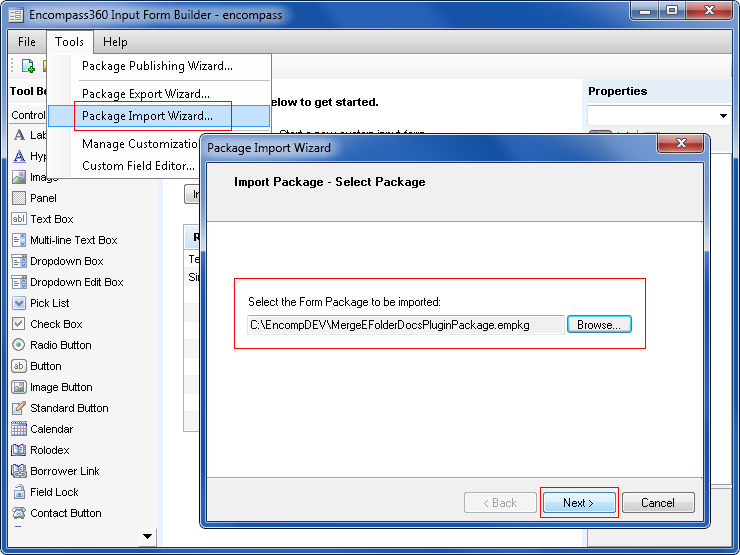Select the Dropdown Edit Box control icon

coord(19,282)
